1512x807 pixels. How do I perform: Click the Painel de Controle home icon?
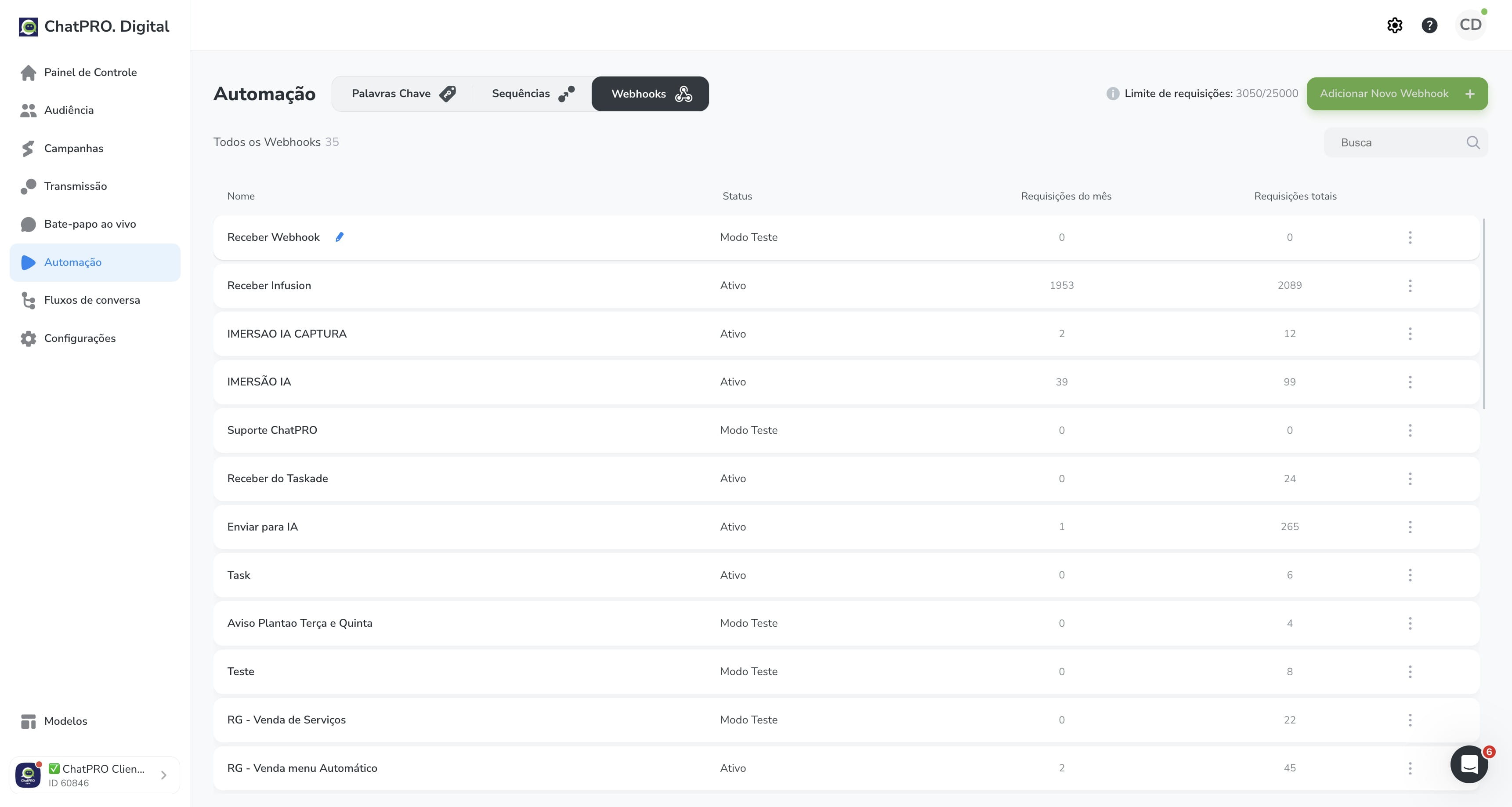point(28,72)
